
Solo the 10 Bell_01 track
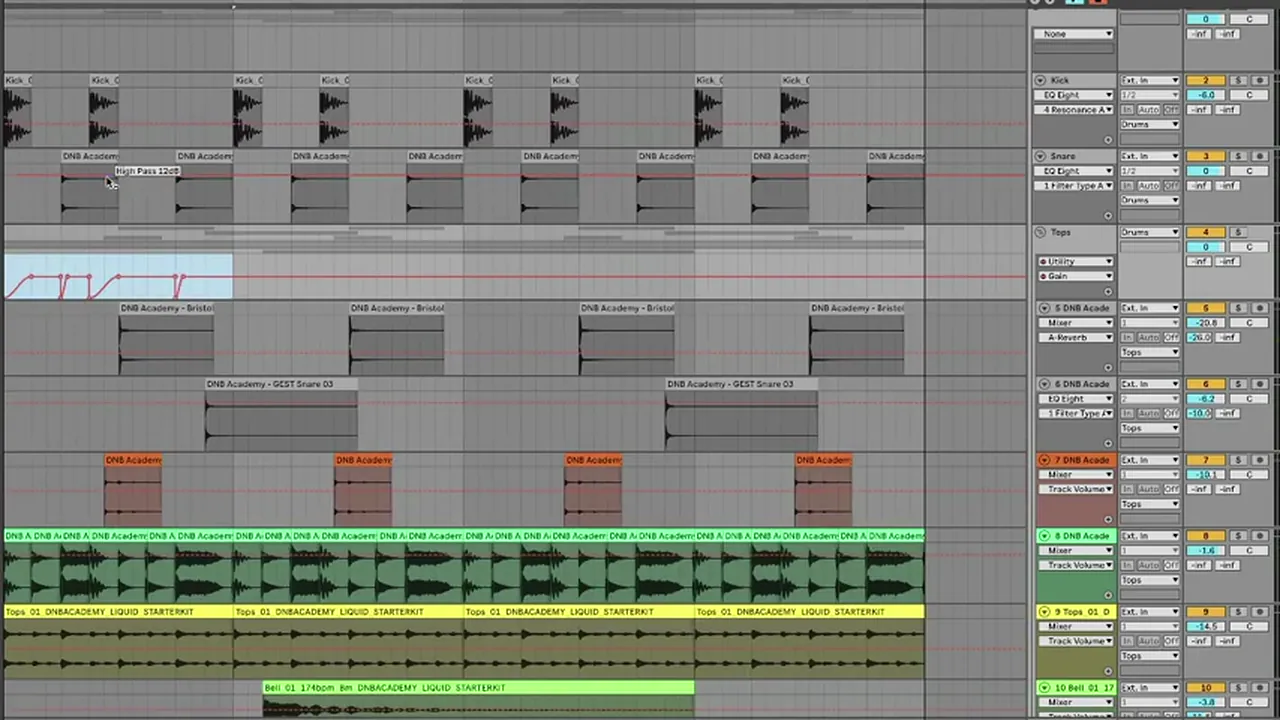click(x=1238, y=688)
